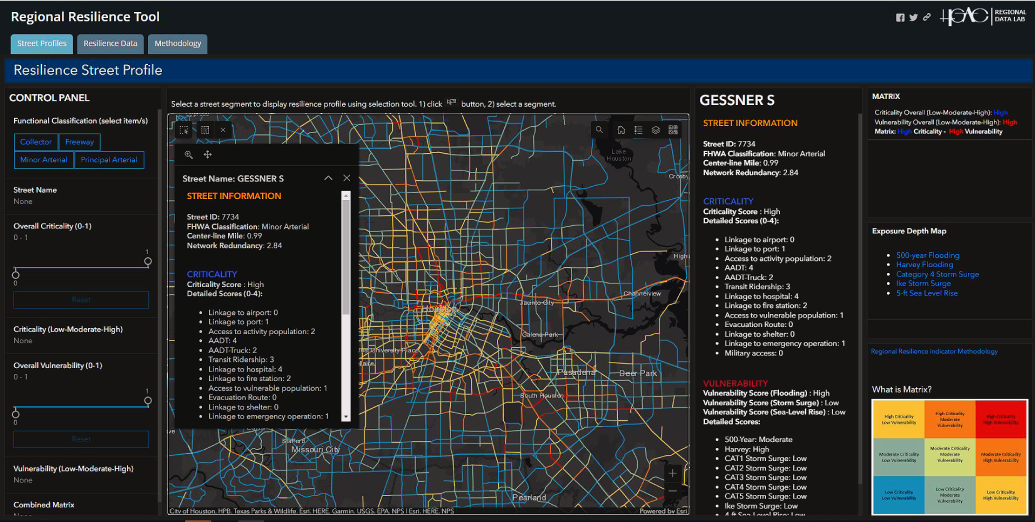Switch to the Methodology tab
Image resolution: width=1035 pixels, height=522 pixels.
pos(178,44)
